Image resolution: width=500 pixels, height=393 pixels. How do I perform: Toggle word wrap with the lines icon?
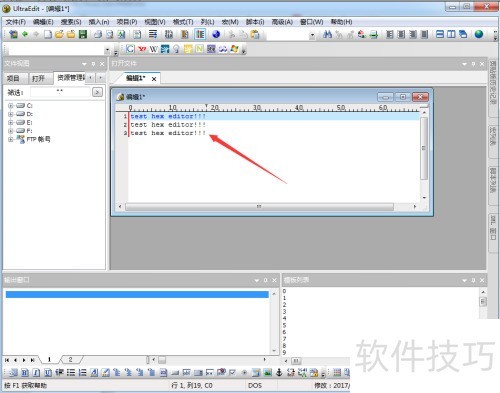153,34
